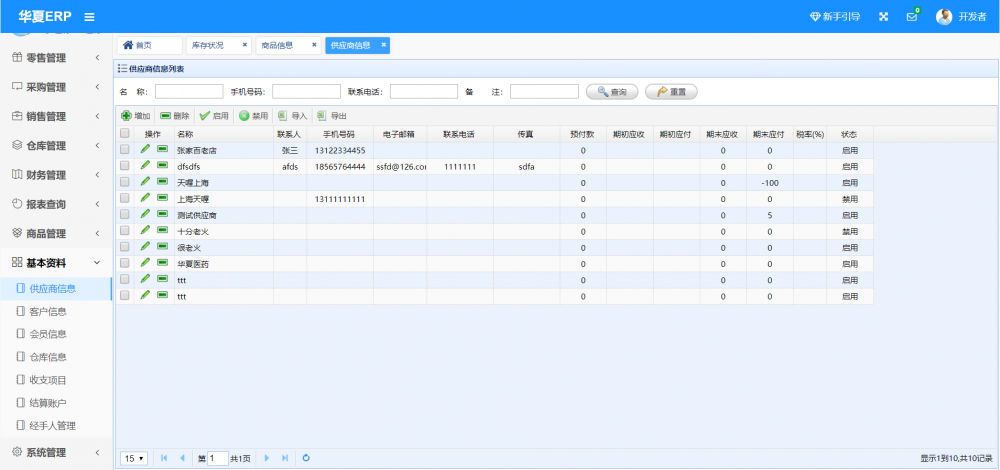Expand the 仓库管理 sidebar menu
Viewport: 1000px width, 470px height.
(x=56, y=146)
